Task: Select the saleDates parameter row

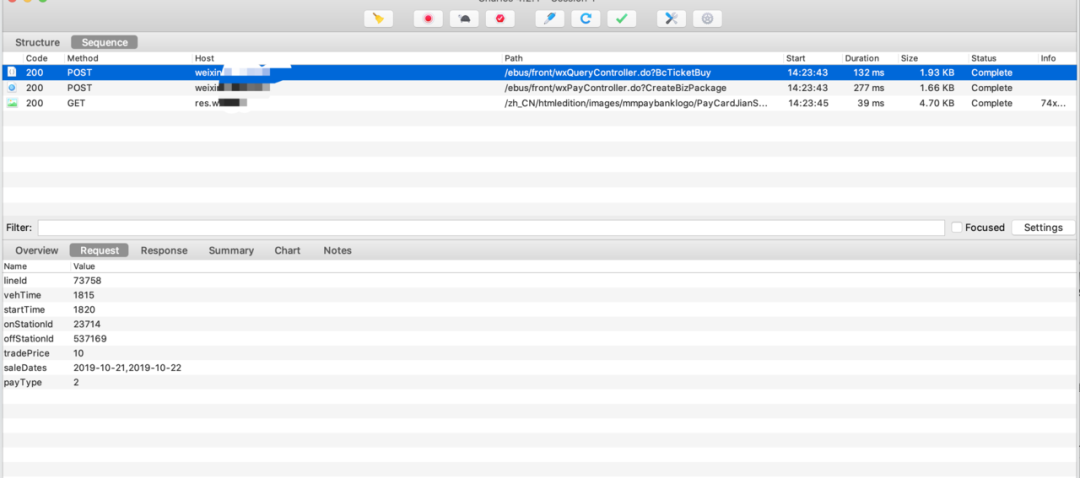Action: click(x=540, y=367)
